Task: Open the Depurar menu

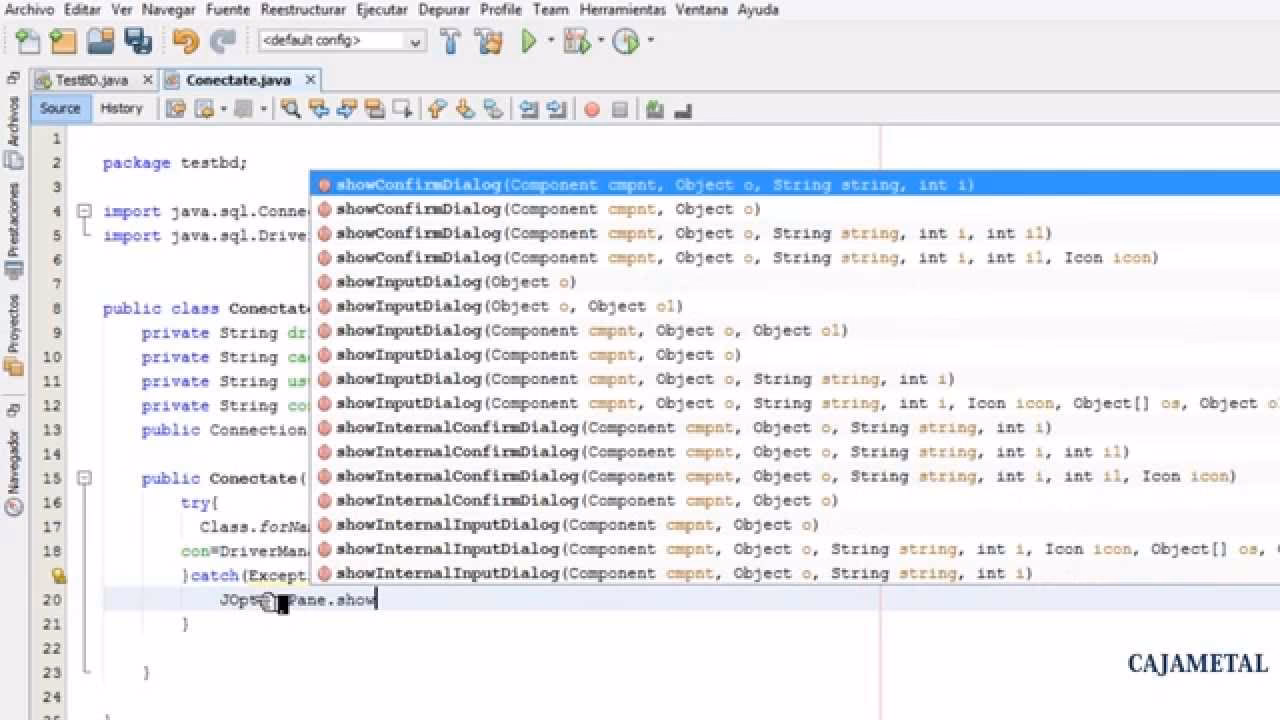Action: point(443,9)
